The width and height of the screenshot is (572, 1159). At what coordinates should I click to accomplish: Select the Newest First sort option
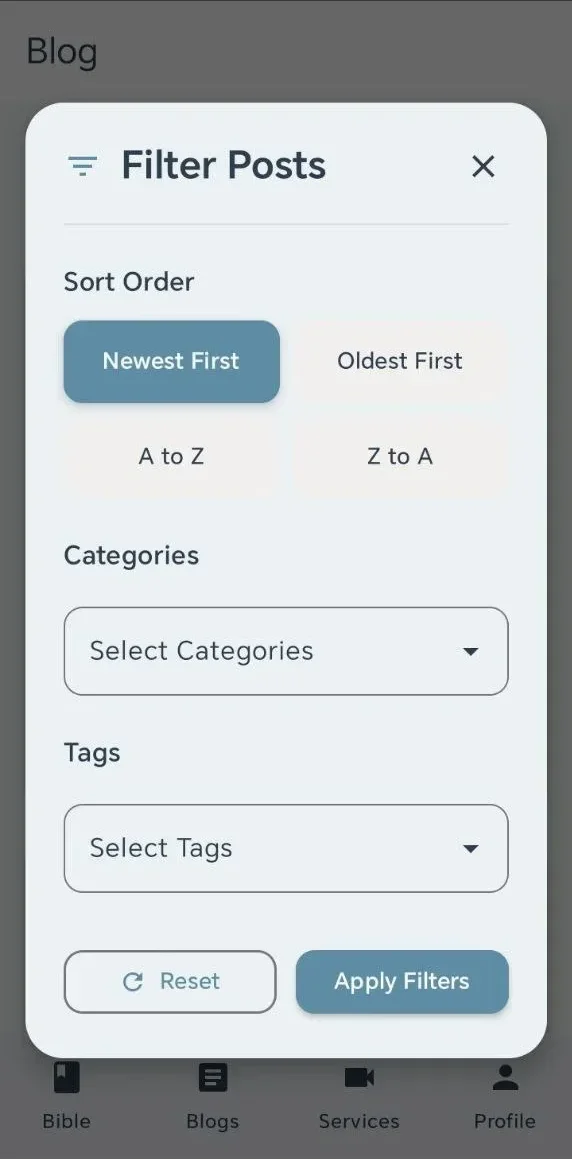point(171,361)
